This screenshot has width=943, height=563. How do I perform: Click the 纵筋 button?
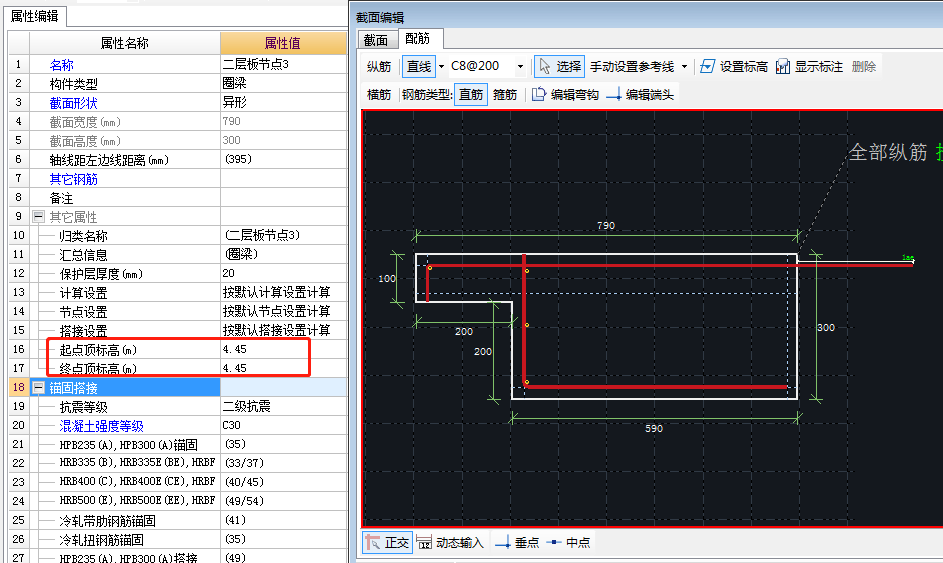coord(379,66)
